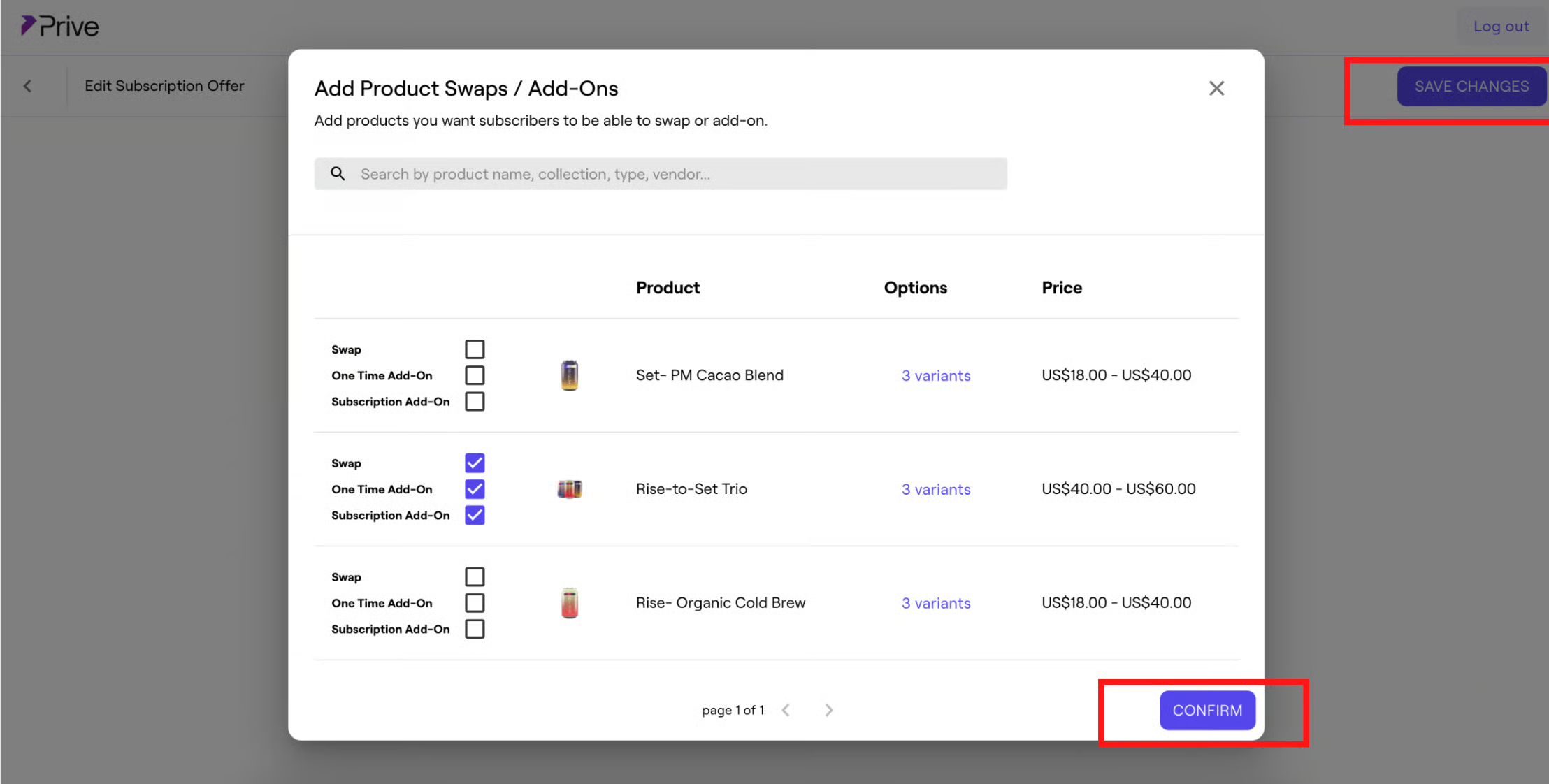
Task: Click Log out in the header
Action: [1501, 27]
